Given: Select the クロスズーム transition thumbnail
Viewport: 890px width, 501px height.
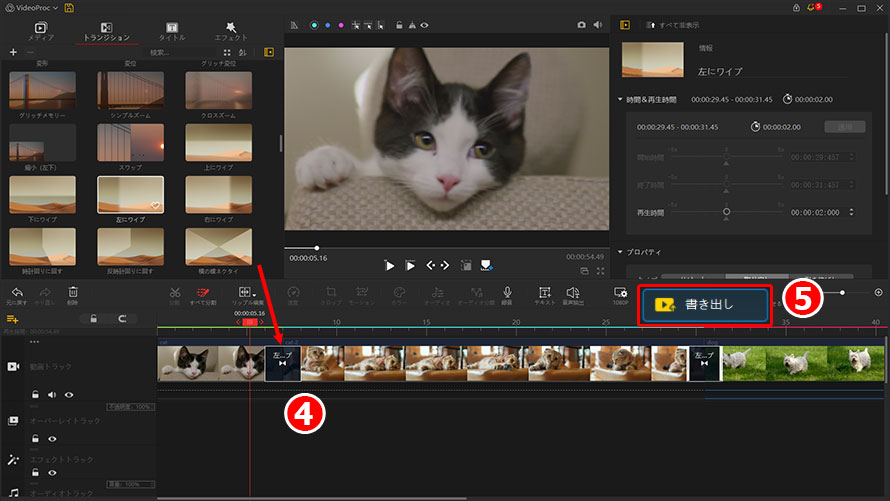Looking at the screenshot, I should tap(219, 90).
